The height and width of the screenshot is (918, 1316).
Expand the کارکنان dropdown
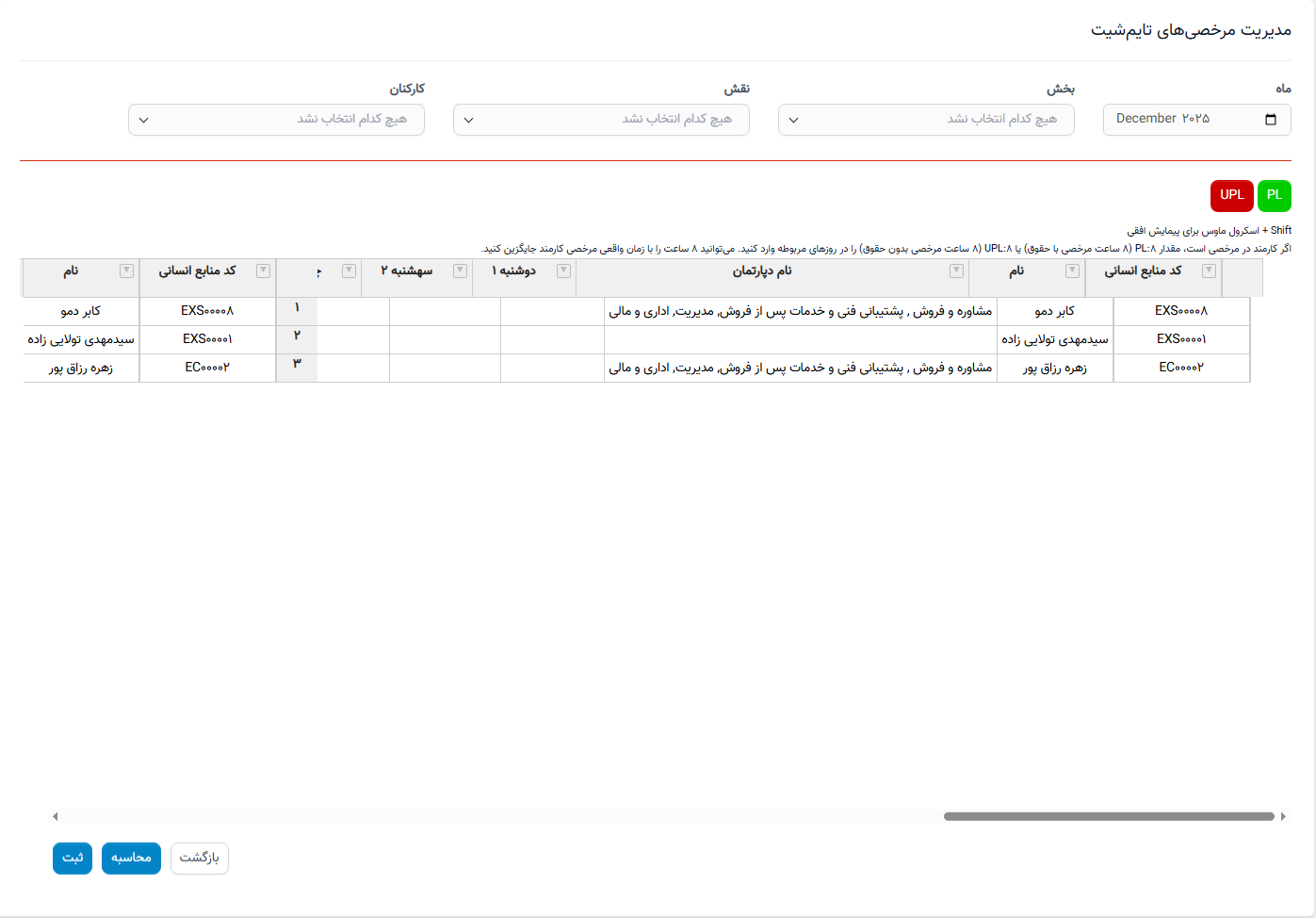point(276,120)
